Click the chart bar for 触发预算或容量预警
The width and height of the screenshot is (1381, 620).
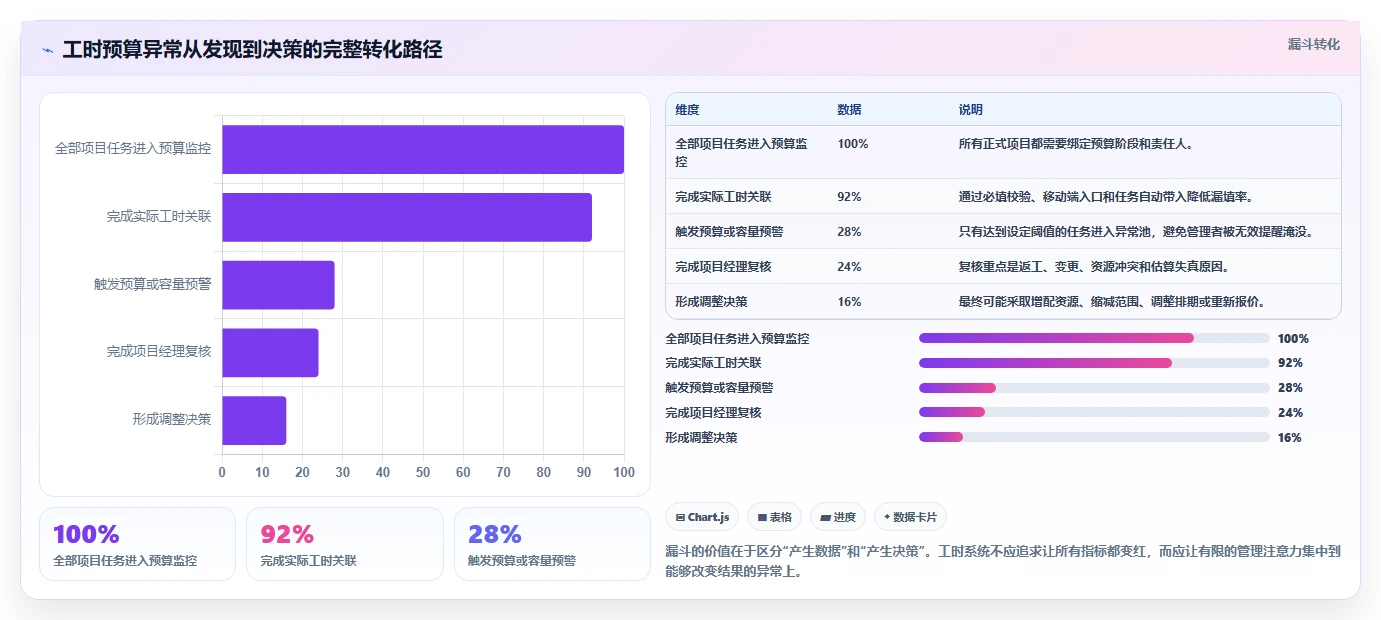278,285
